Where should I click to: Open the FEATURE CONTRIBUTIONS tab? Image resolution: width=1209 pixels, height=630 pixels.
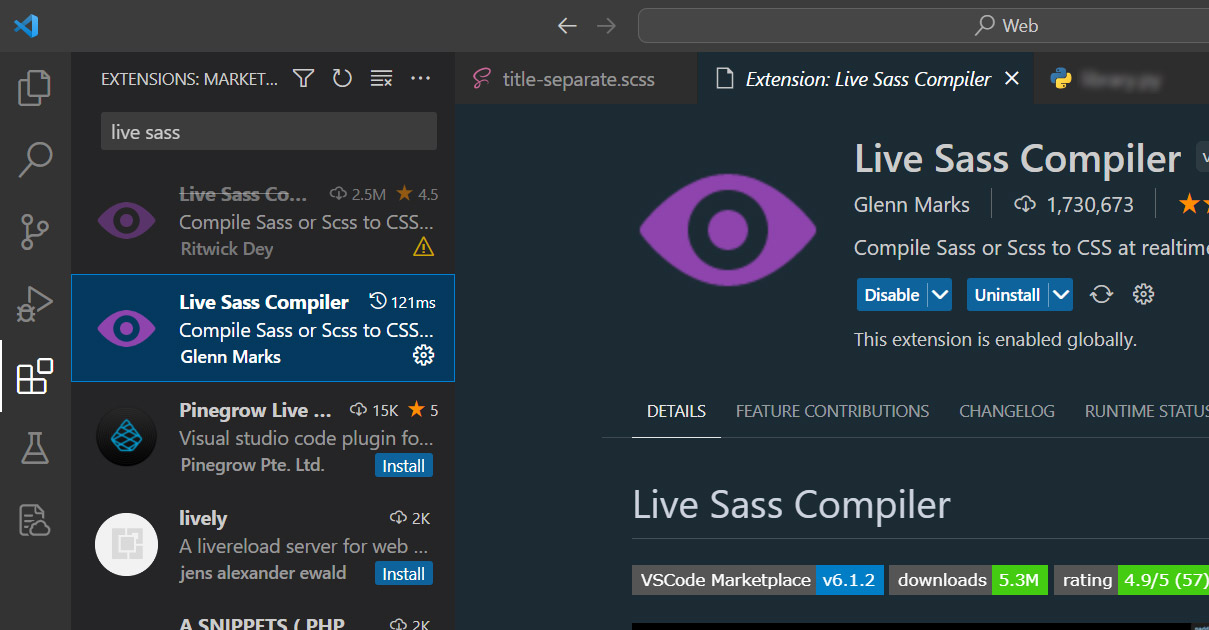coord(832,411)
